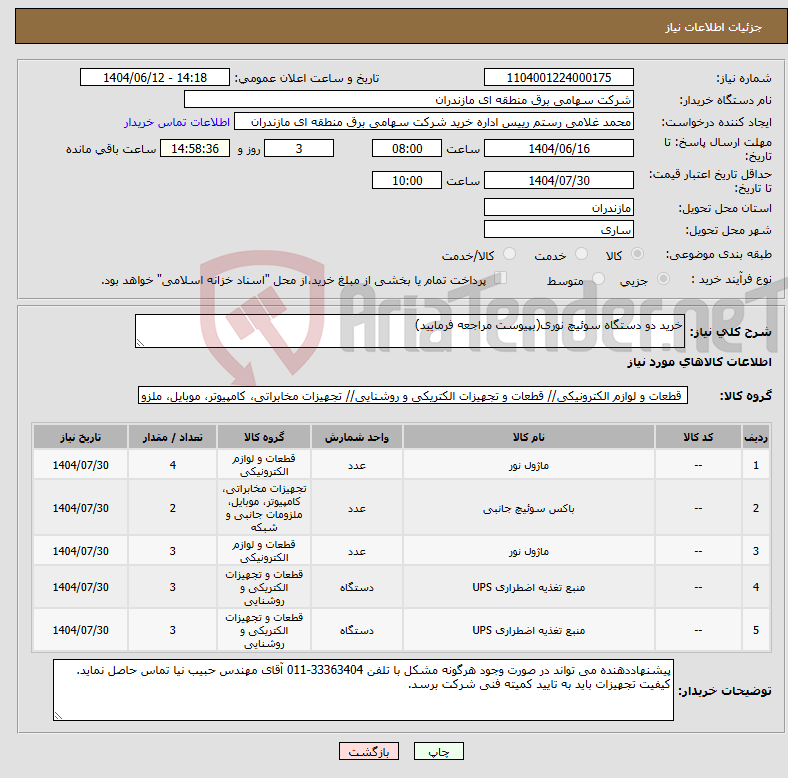Click ماژول نور in row 1
Screen dimensions: 788x778
tap(529, 465)
